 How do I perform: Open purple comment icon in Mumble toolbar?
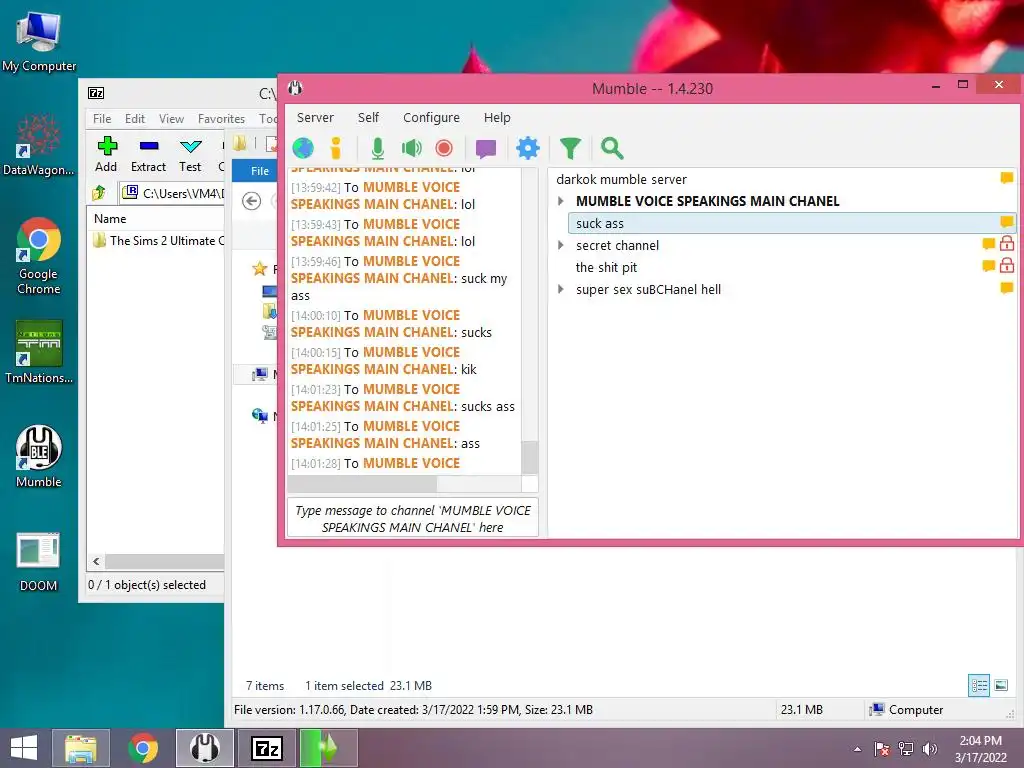click(x=486, y=149)
